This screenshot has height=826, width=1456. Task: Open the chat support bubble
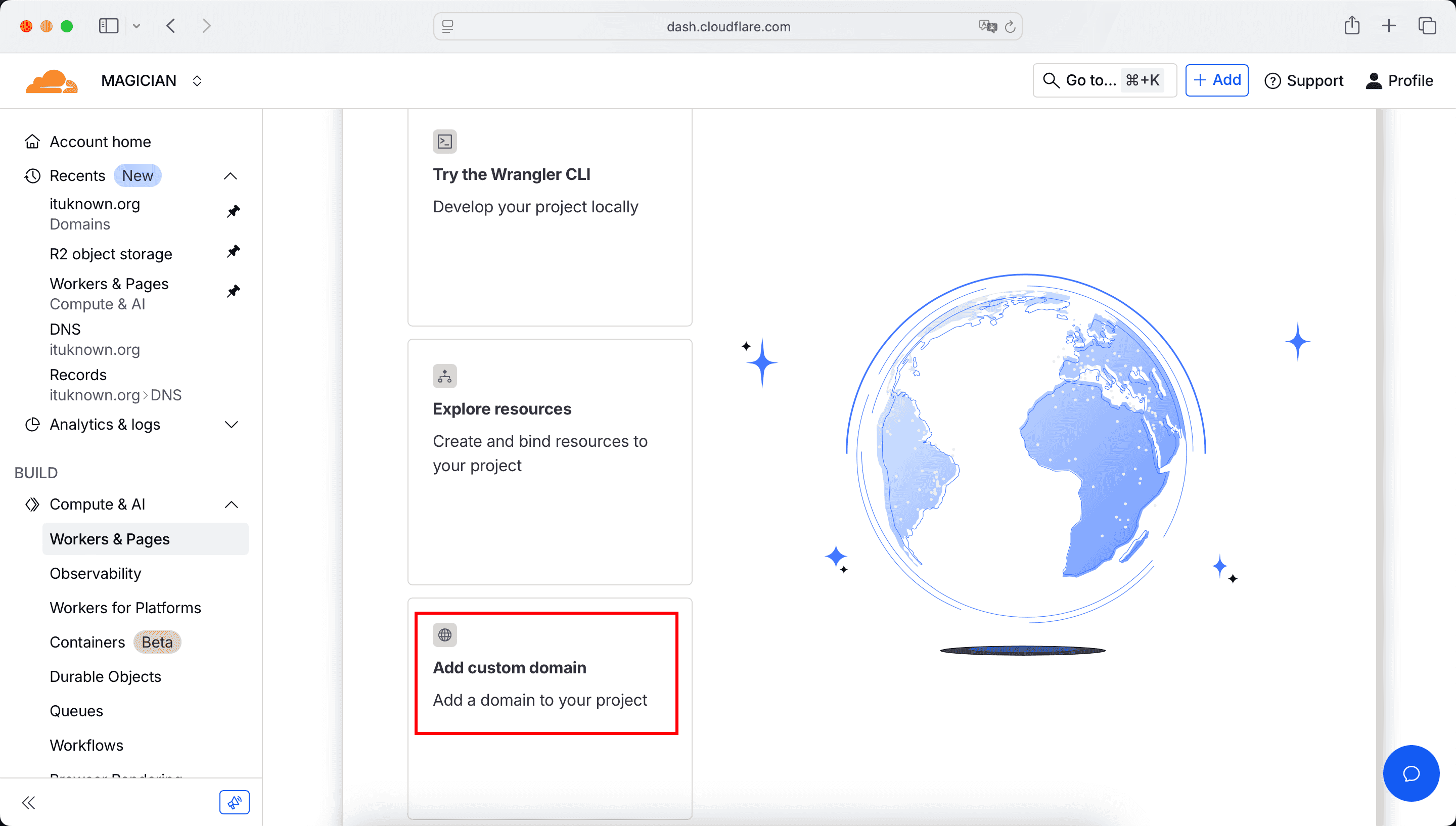1410,773
